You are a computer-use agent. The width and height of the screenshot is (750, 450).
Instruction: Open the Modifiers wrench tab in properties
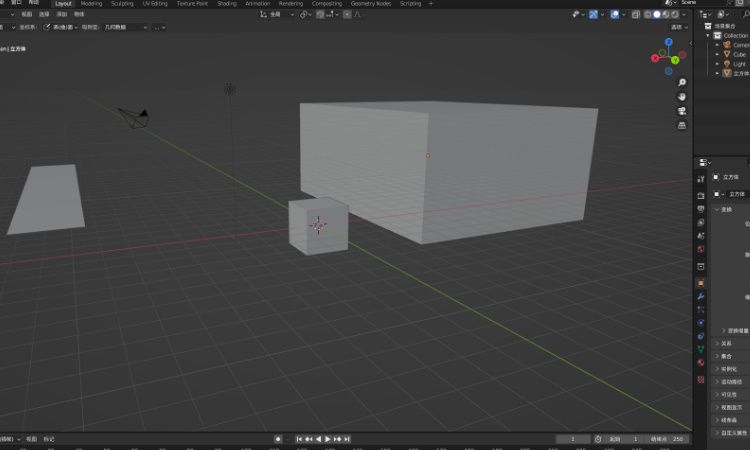pyautogui.click(x=701, y=297)
